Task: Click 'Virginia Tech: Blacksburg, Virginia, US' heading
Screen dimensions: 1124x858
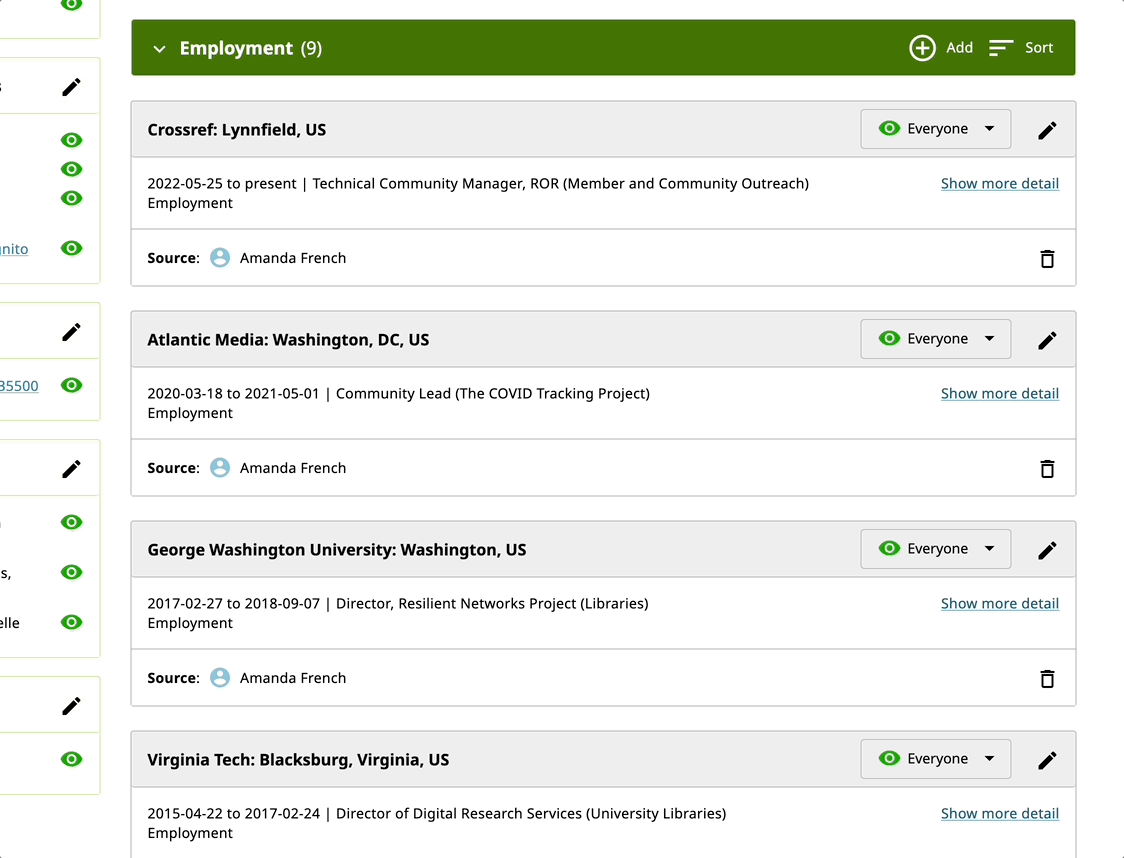Action: click(298, 760)
